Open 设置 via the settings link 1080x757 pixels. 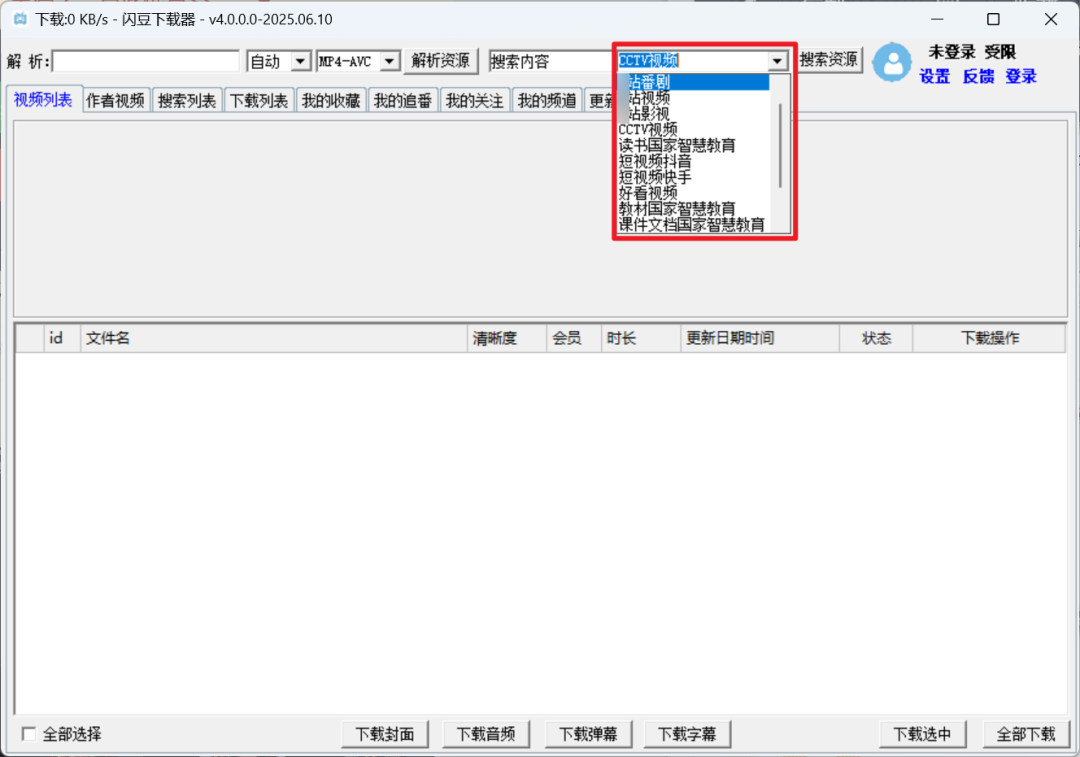pos(933,76)
